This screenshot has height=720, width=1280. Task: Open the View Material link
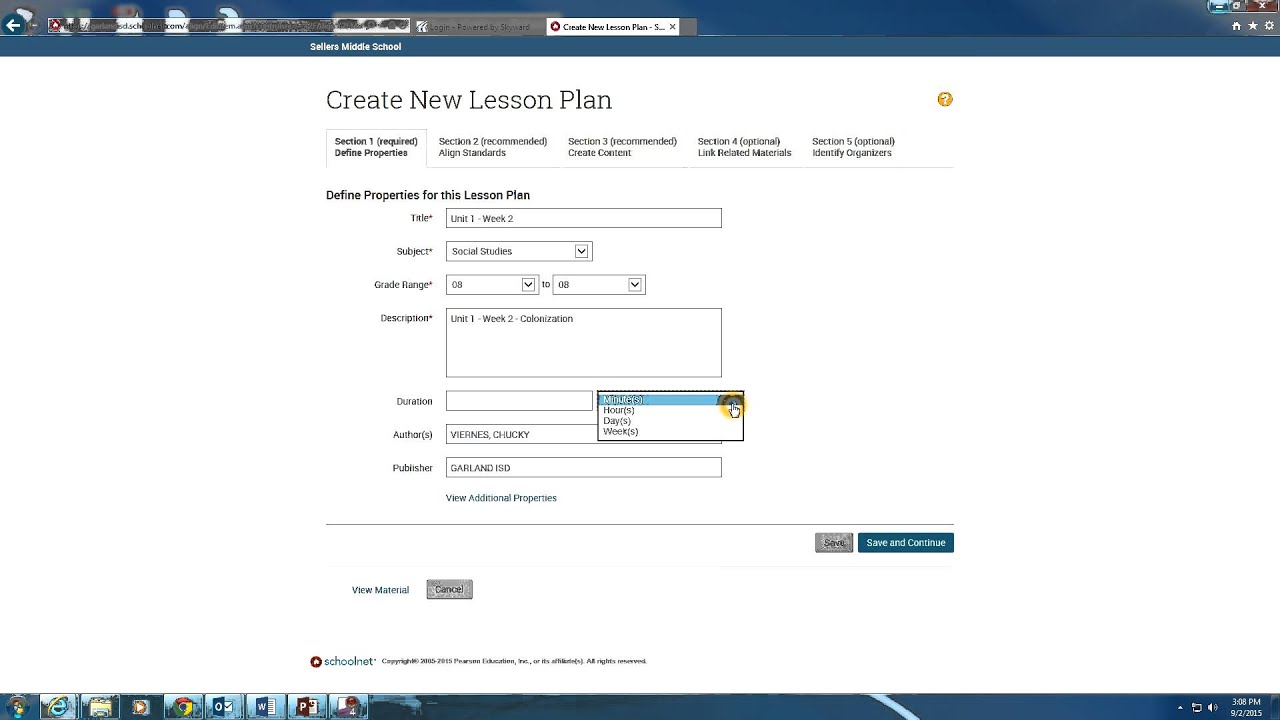pos(380,590)
